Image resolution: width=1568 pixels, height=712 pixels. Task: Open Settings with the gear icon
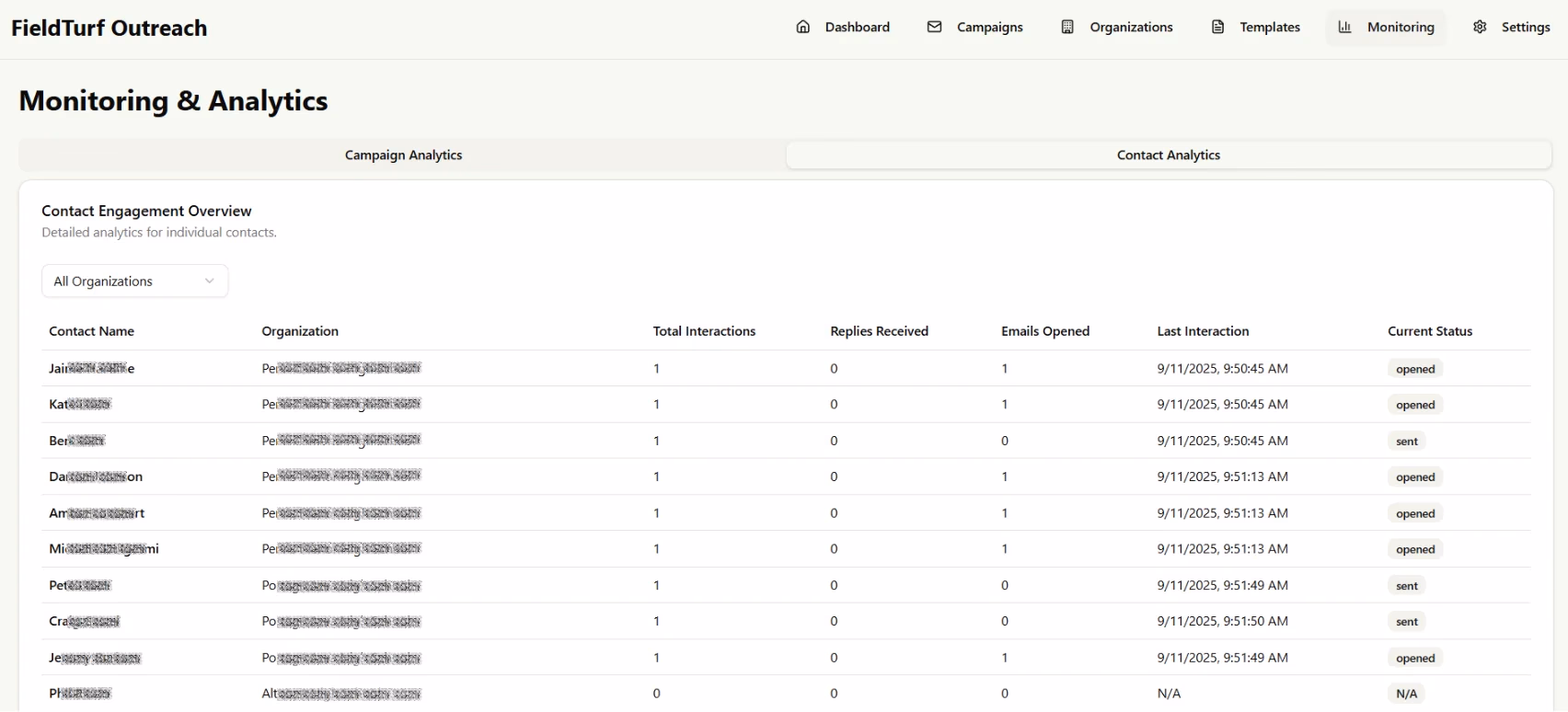click(x=1480, y=28)
